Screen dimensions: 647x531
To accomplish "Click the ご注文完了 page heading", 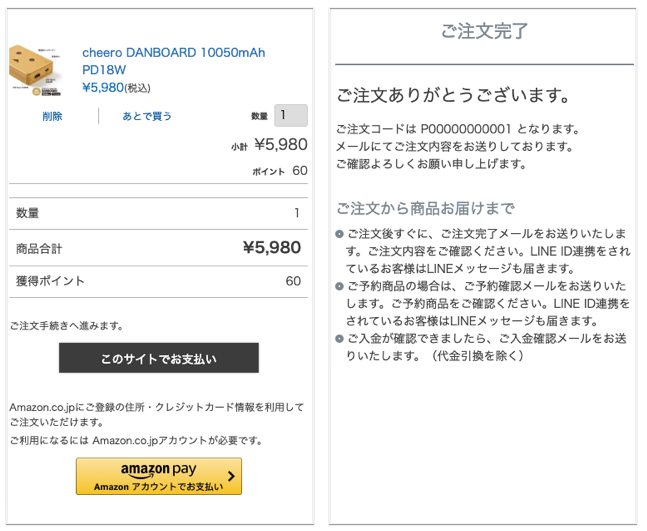I will (x=484, y=31).
